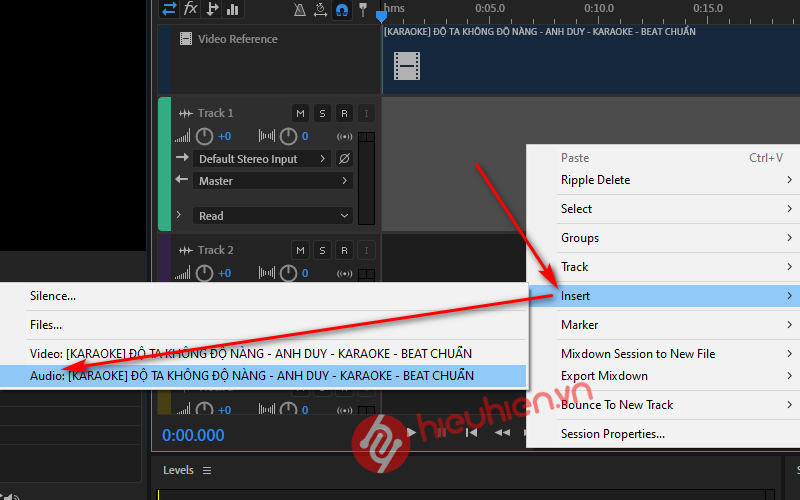
Task: Click the Track 2 volume value +0
Action: pyautogui.click(x=224, y=273)
